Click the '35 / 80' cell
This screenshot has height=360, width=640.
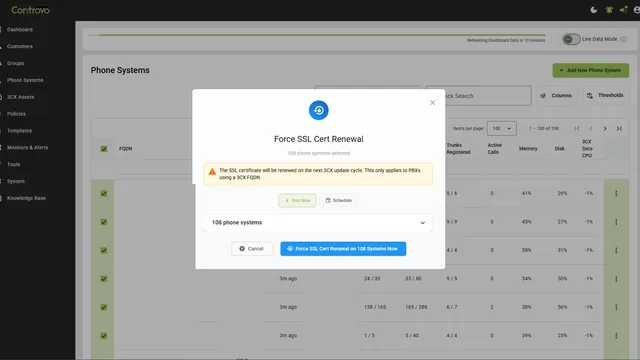click(x=413, y=279)
